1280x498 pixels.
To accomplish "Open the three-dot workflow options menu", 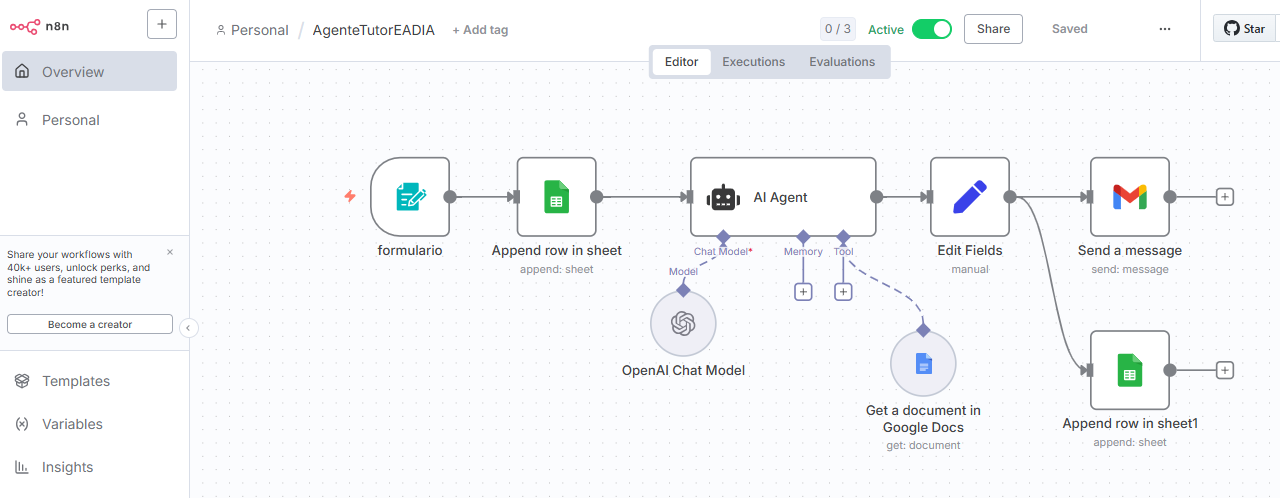I will tap(1164, 29).
